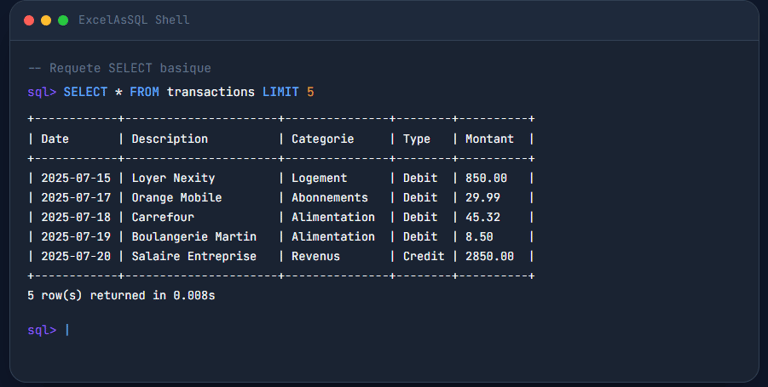Click the Carrefour description cell

click(163, 218)
